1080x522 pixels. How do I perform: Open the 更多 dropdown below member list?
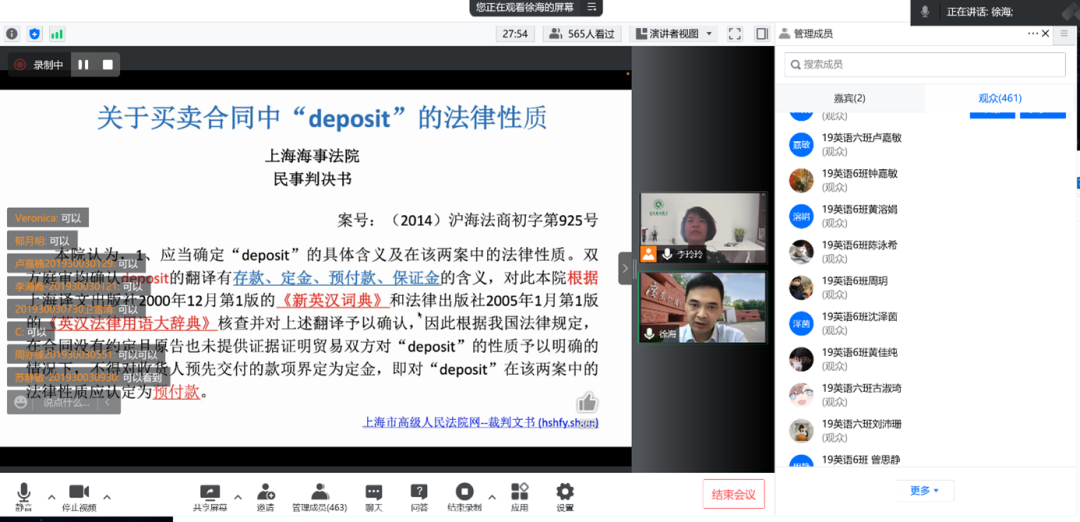(x=924, y=490)
